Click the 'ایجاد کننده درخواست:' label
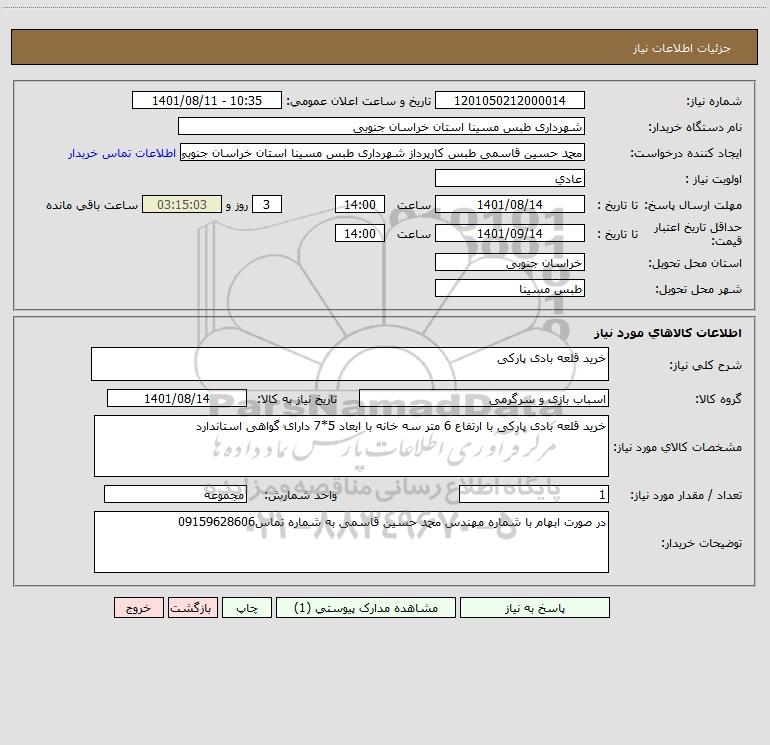This screenshot has width=770, height=745. tap(686, 154)
